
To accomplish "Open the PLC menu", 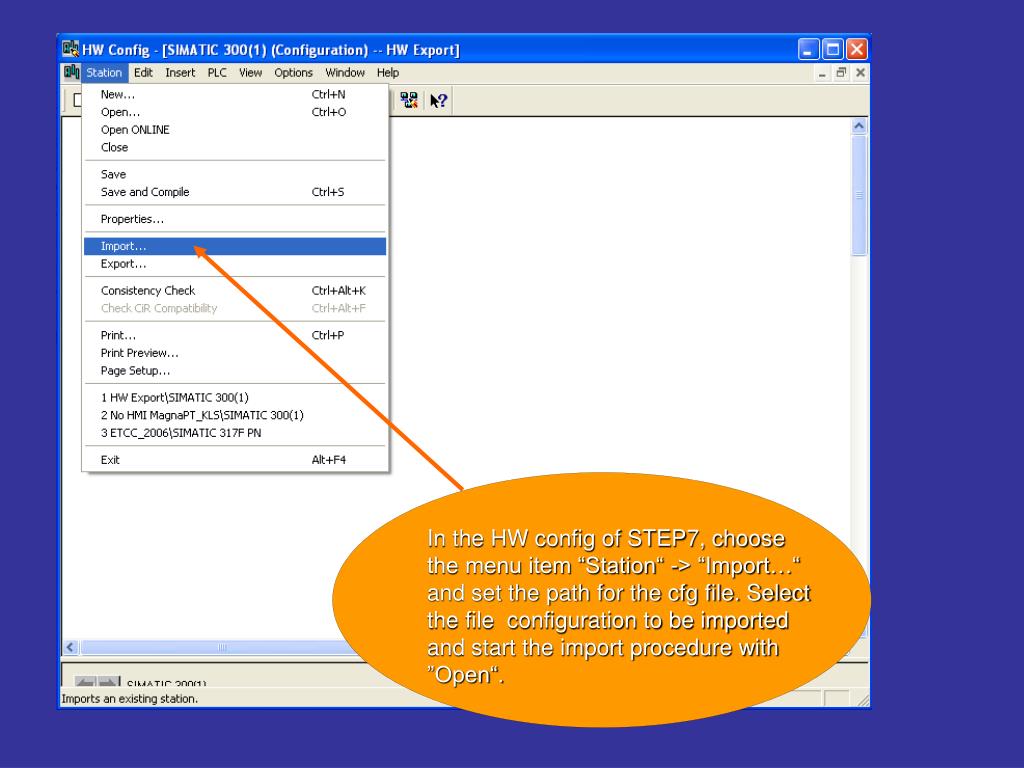I will click(x=217, y=72).
